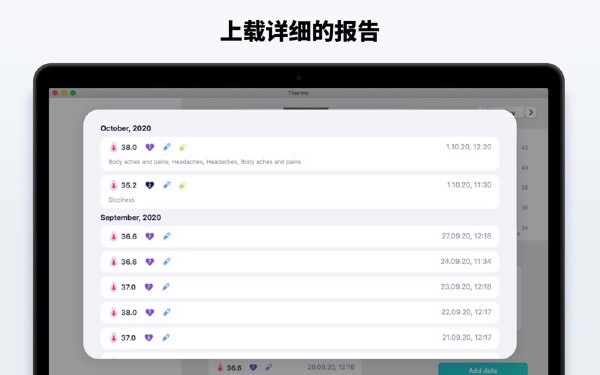
Task: Click timestamp '24.09.20, 11:34'
Action: [x=466, y=261]
